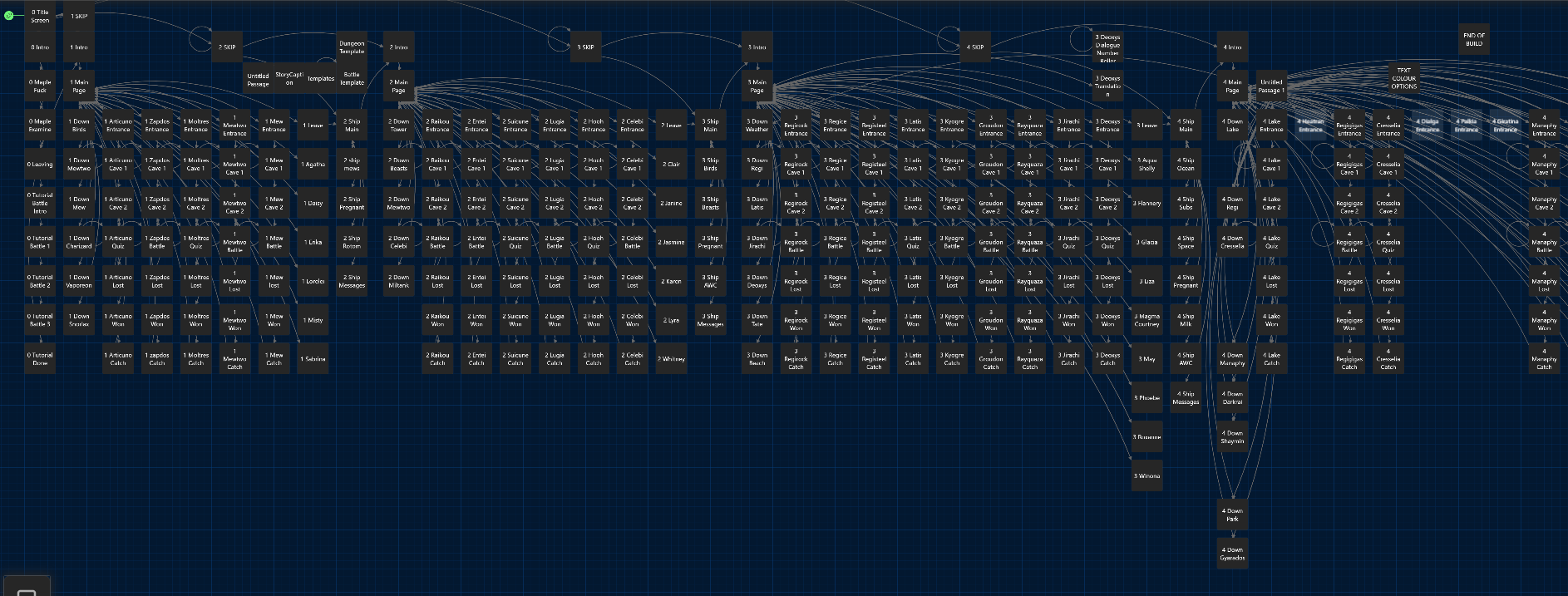
Task: Select the '3 Ship AWC' passage
Action: click(x=711, y=282)
